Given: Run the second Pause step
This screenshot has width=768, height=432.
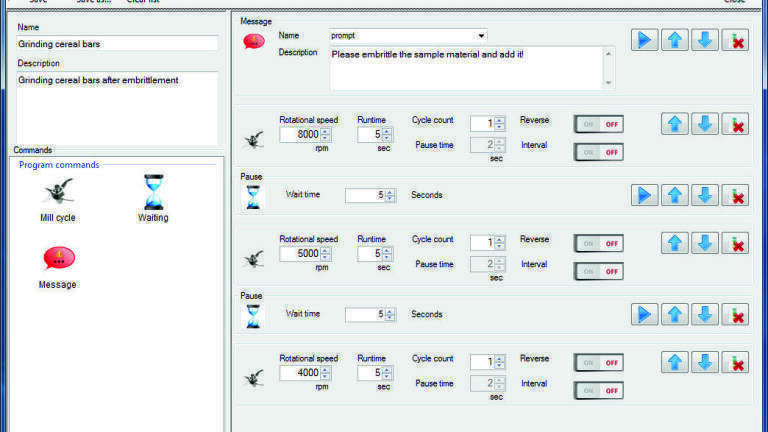Looking at the screenshot, I should coord(644,314).
